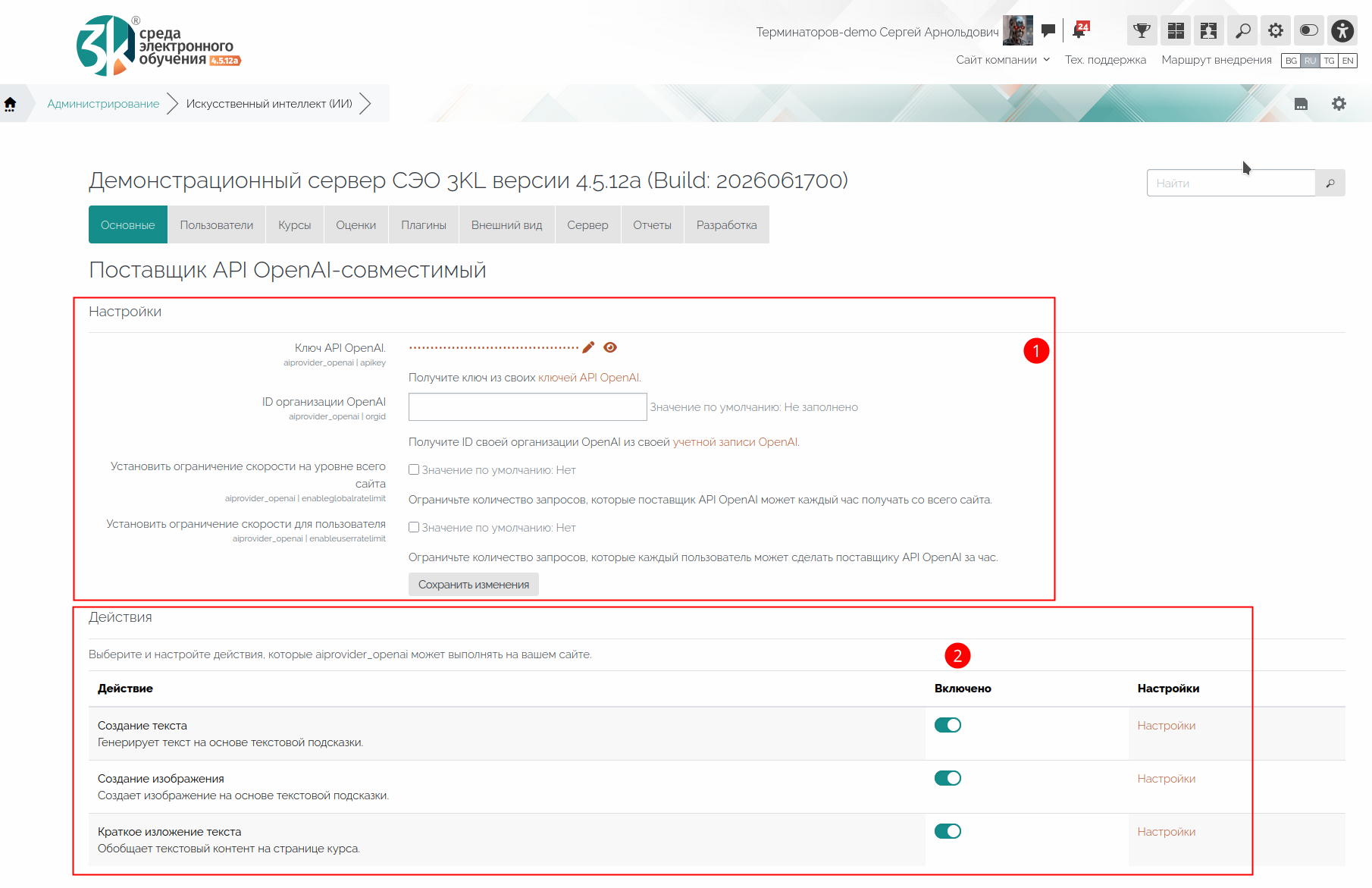Open the учетной записи OpenAI link

(x=735, y=442)
